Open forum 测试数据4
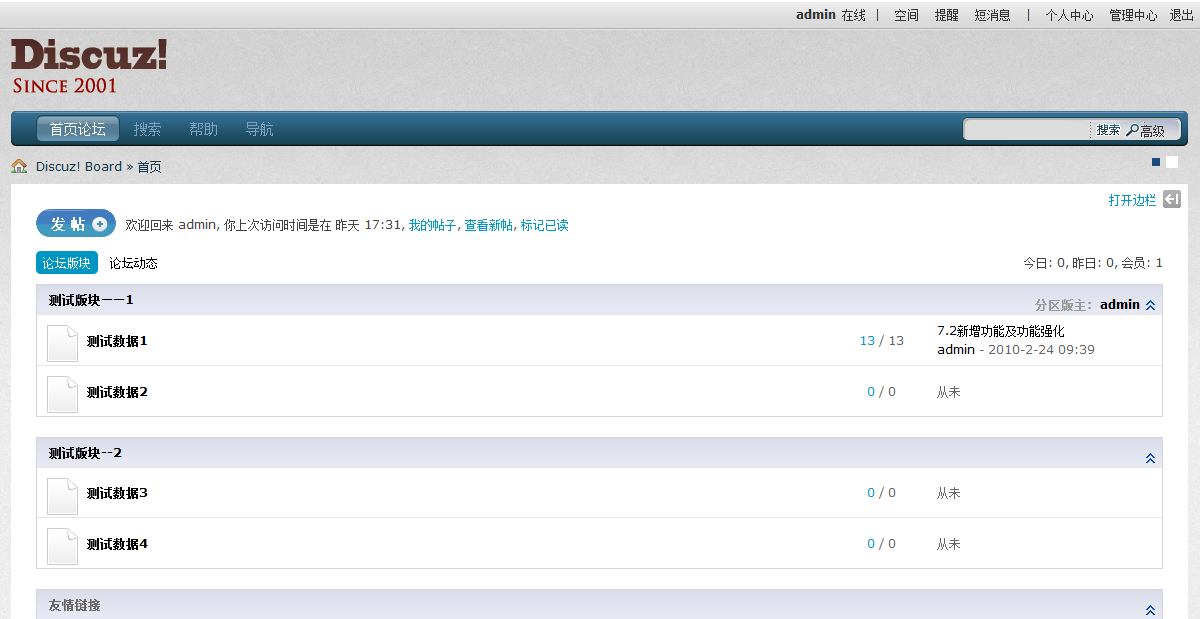This screenshot has width=1200, height=619. (x=117, y=544)
